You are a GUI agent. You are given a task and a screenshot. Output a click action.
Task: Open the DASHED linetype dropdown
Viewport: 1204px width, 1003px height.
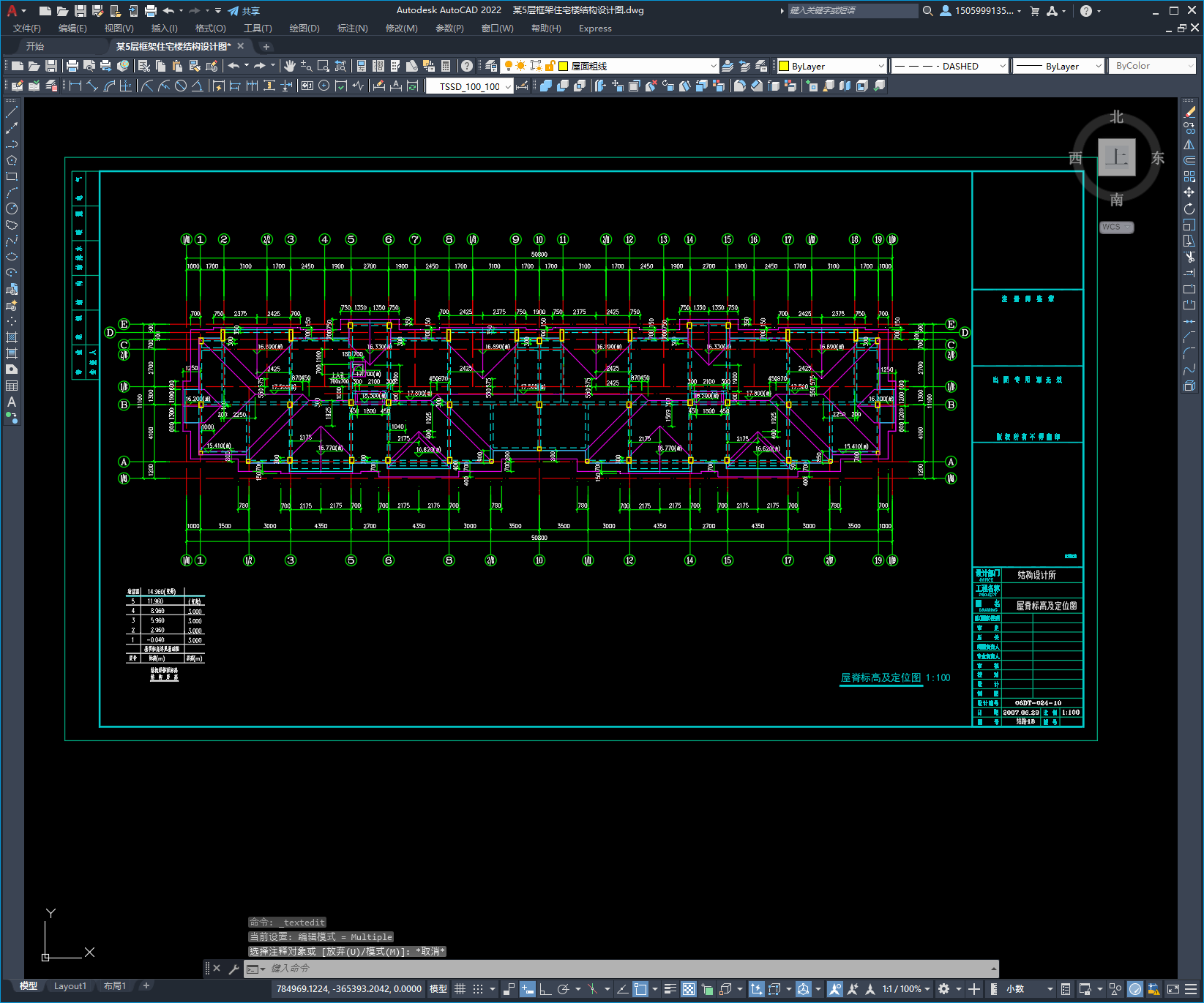pos(949,66)
